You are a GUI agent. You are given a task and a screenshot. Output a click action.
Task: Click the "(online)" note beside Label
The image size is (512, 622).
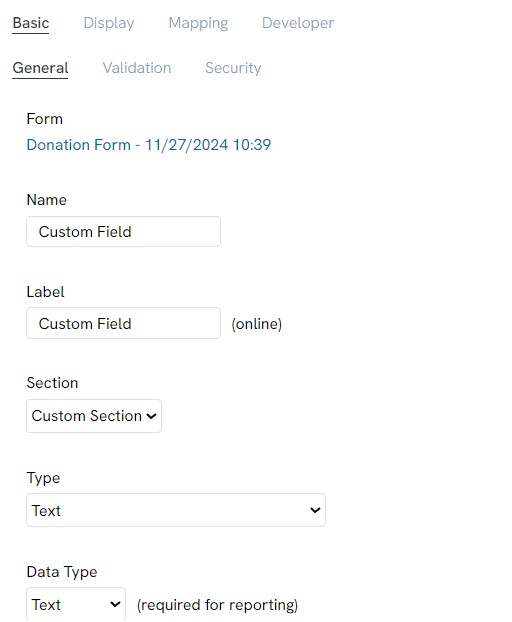tap(257, 324)
